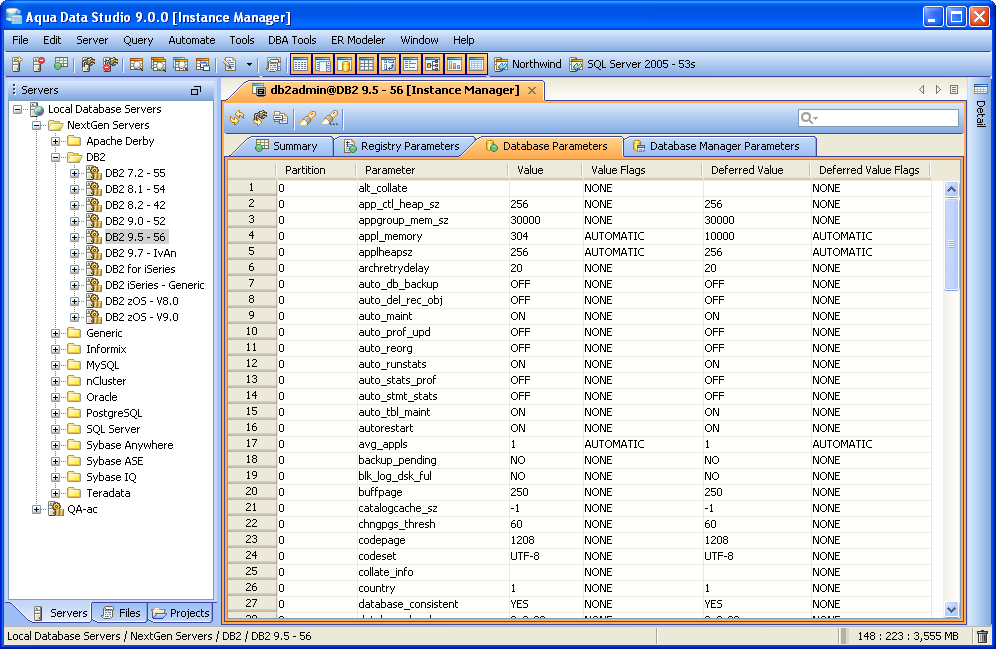996x649 pixels.
Task: Click the hierarchy diagram toolbar icon
Action: coord(433,64)
